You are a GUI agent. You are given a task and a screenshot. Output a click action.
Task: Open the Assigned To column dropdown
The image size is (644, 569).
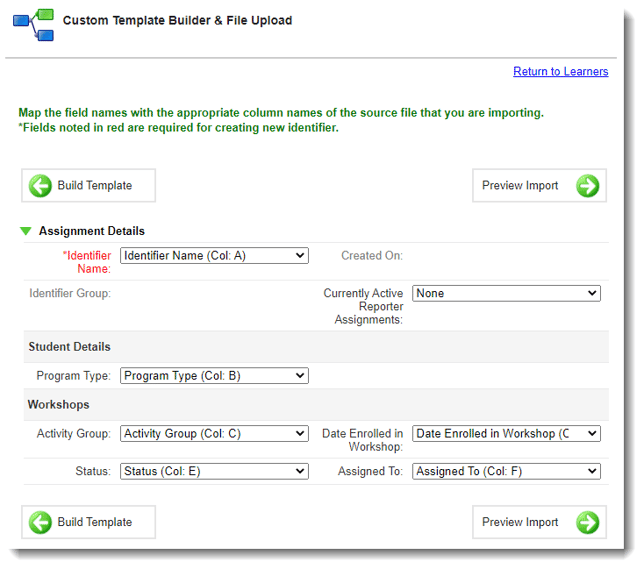[506, 471]
